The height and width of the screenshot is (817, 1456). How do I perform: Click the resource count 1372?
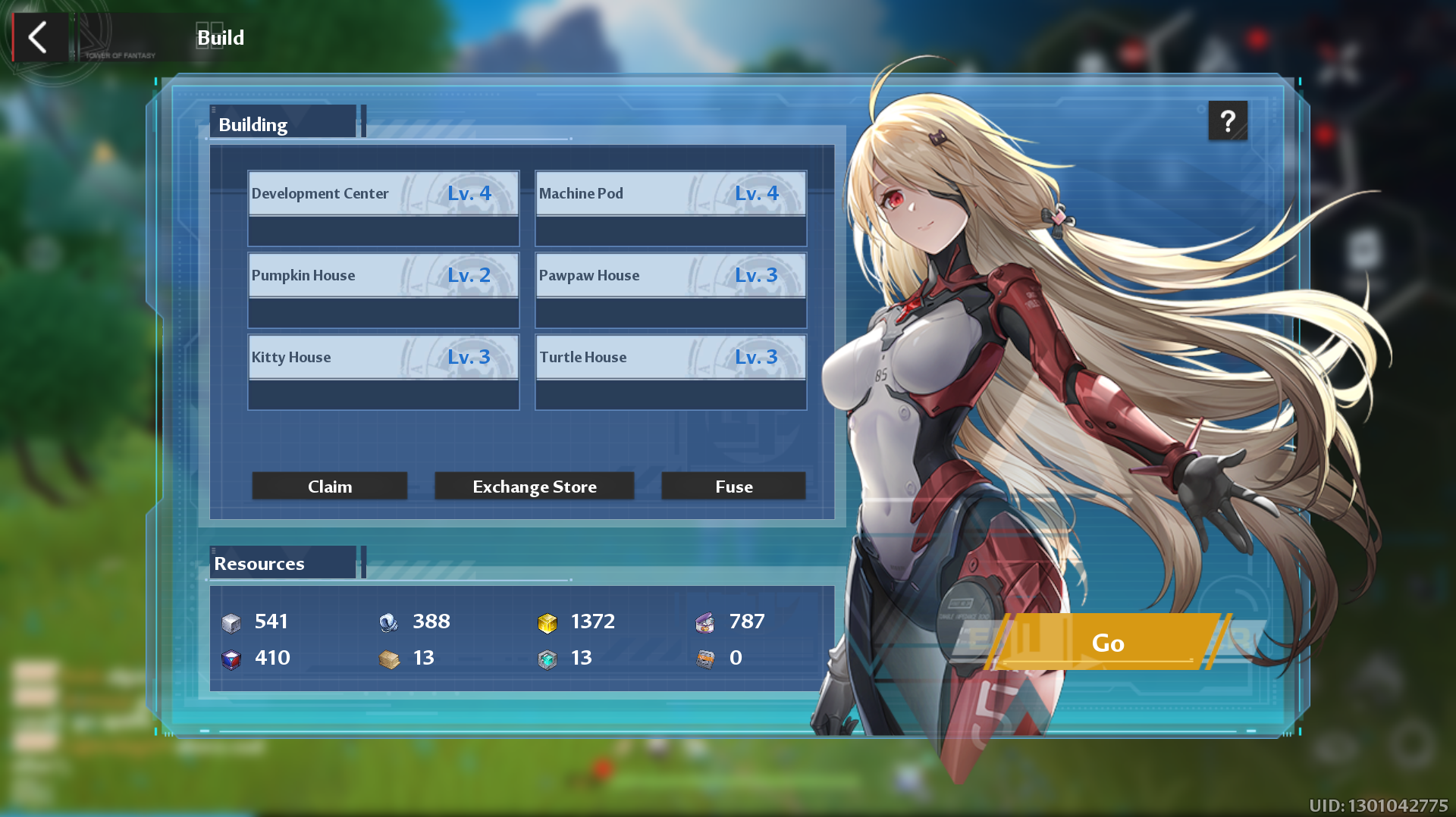[x=593, y=621]
